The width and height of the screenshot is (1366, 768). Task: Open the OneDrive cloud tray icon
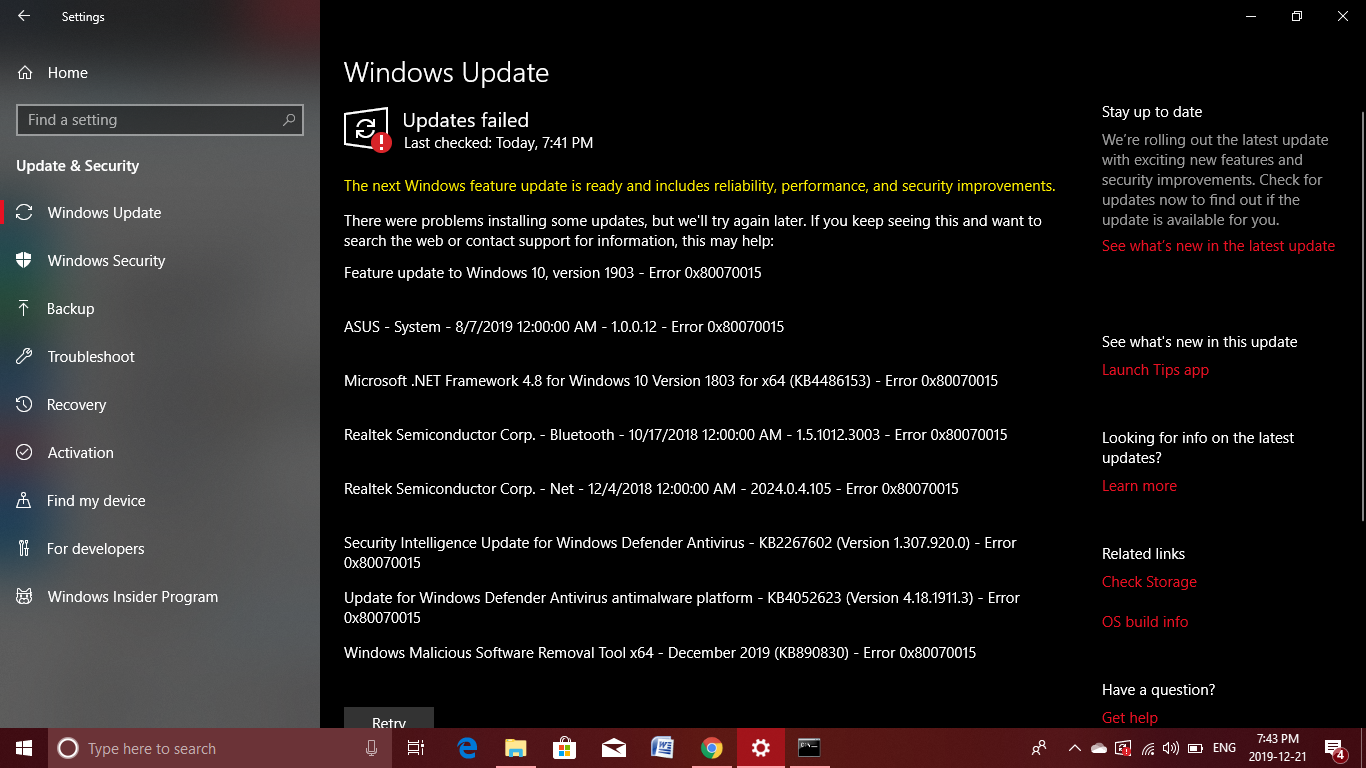tap(1098, 748)
